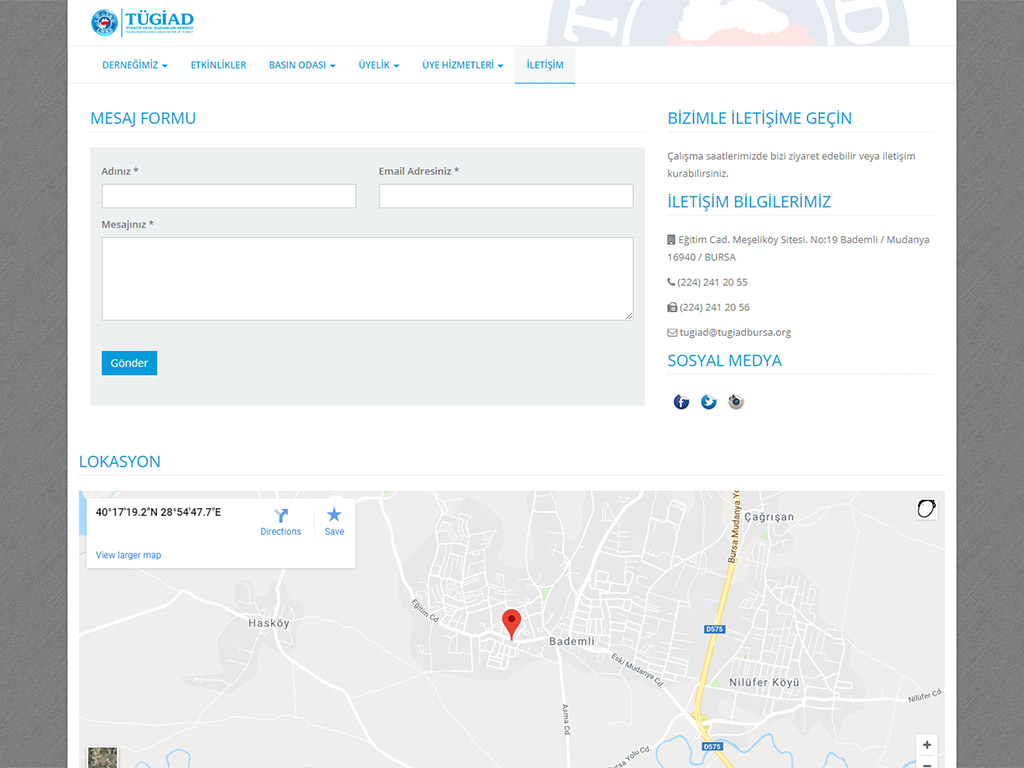The image size is (1024, 768).
Task: Click the map coordinates 40°17'19.2"N text
Action: (158, 512)
